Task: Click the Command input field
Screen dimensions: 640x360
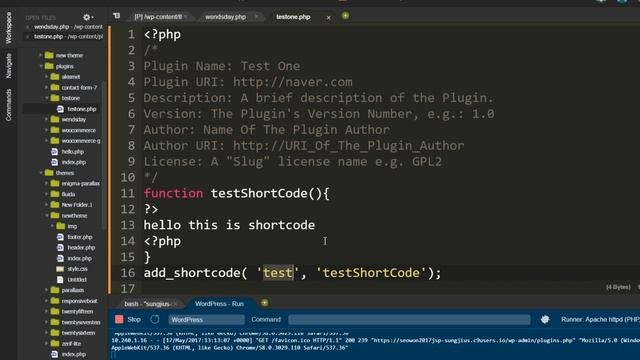Action: (x=409, y=320)
